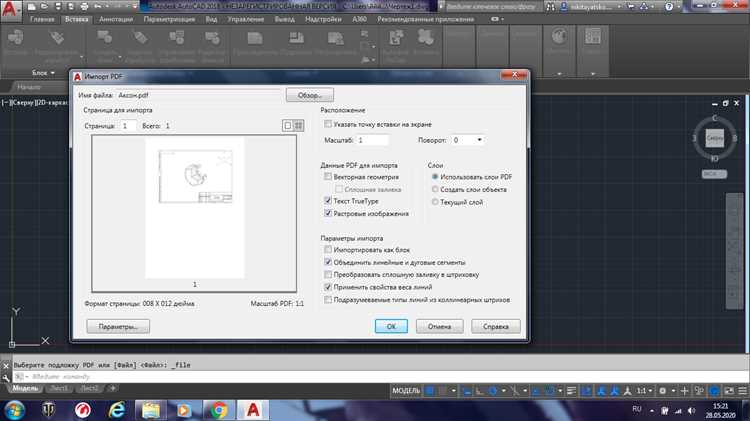This screenshot has width=750, height=421.
Task: Open AutoCAD from the Windows taskbar
Action: click(253, 410)
